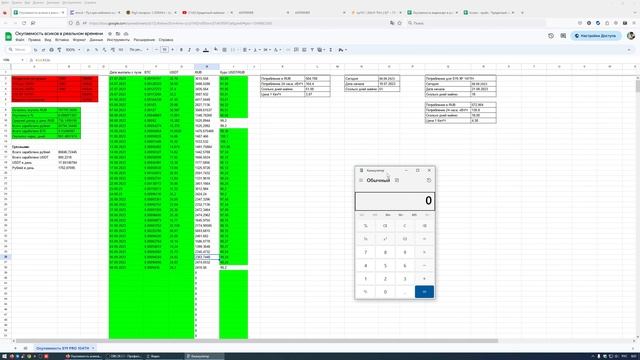Open horizontal align dropdown
The image size is (640, 360).
[246, 50]
